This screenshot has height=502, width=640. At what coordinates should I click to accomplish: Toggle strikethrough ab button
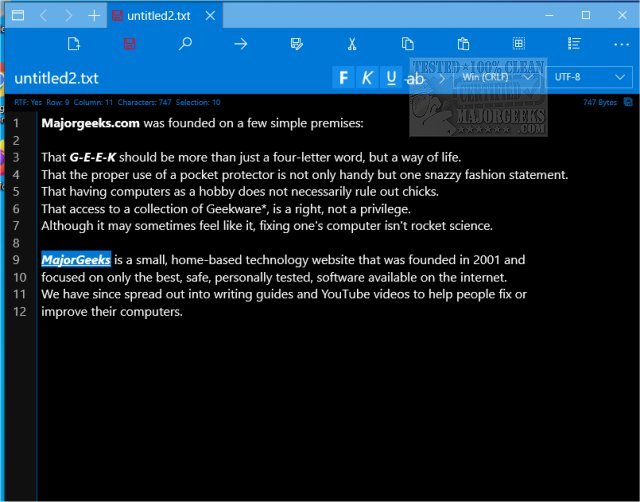point(415,78)
